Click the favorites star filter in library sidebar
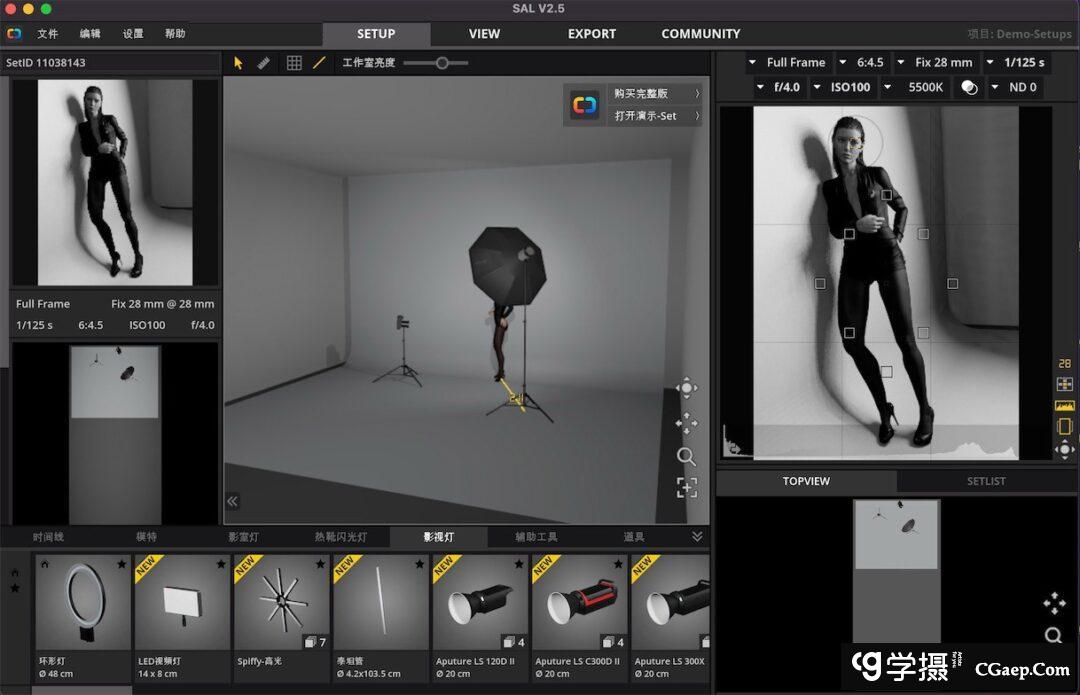Viewport: 1080px width, 695px height. (15, 589)
